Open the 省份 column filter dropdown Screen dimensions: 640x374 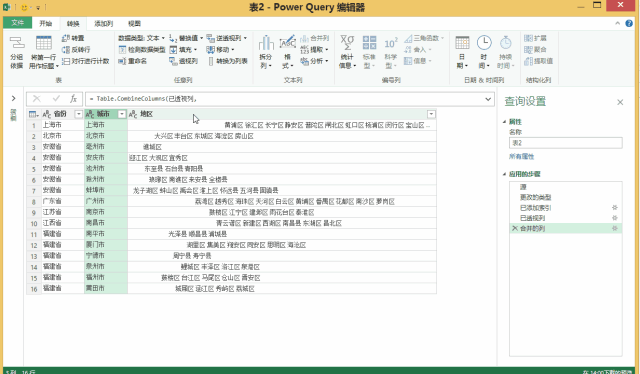point(79,114)
